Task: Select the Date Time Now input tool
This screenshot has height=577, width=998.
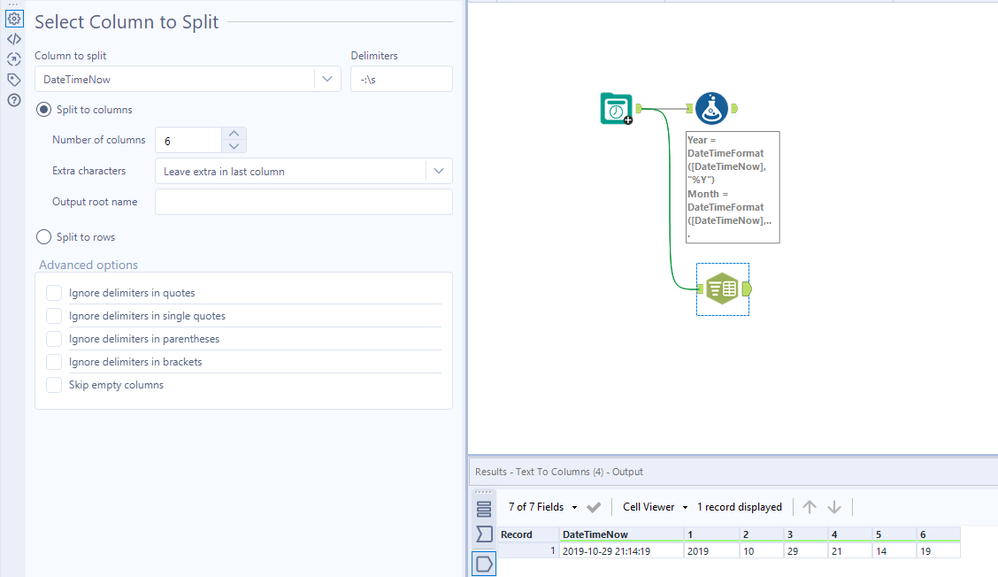Action: 616,109
